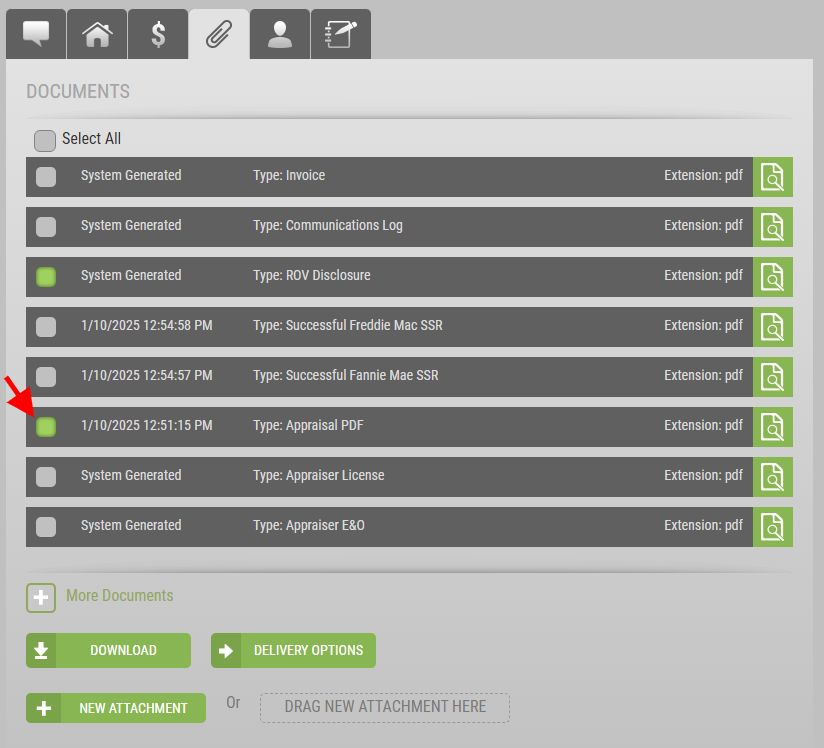
Task: Preview the ROV Disclosure document icon
Action: (x=772, y=276)
